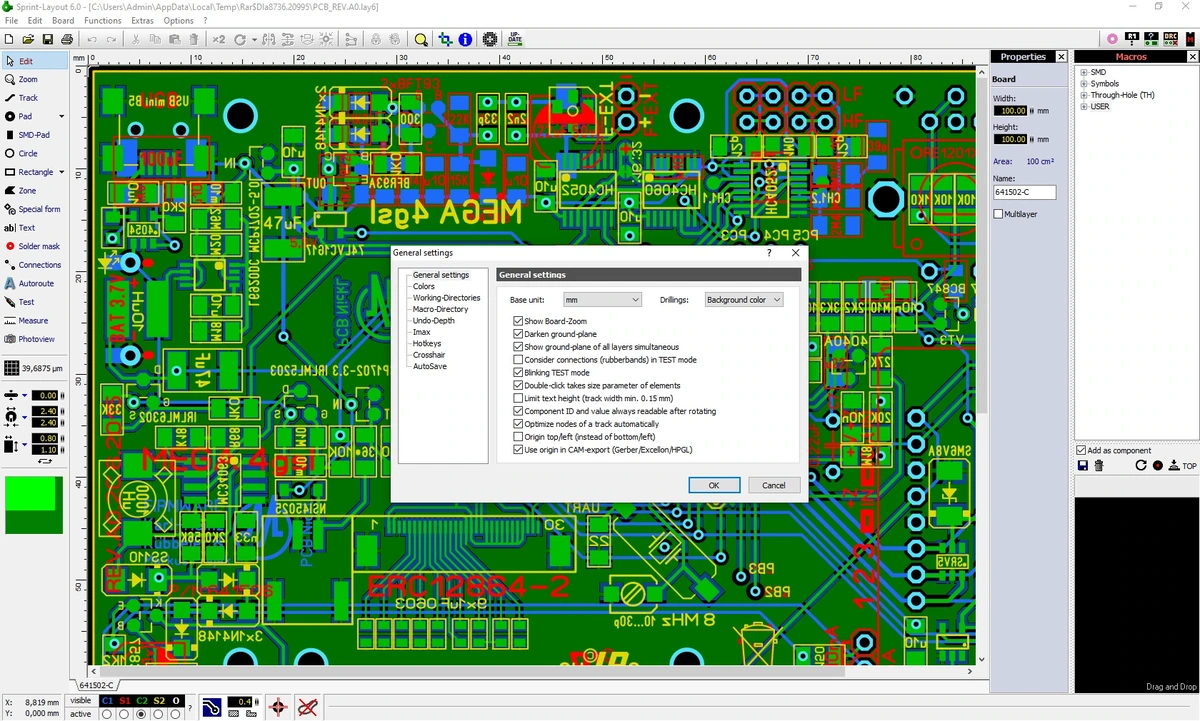Click the Print toolbar icon
1200x721 pixels.
pyautogui.click(x=66, y=39)
